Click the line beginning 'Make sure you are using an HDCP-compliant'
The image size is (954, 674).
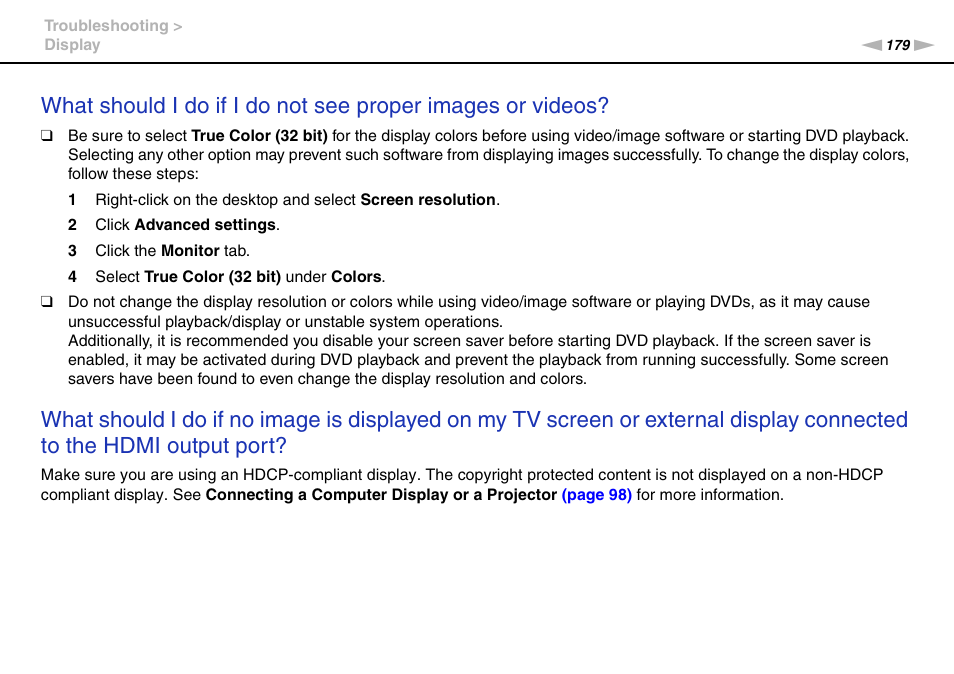point(462,474)
